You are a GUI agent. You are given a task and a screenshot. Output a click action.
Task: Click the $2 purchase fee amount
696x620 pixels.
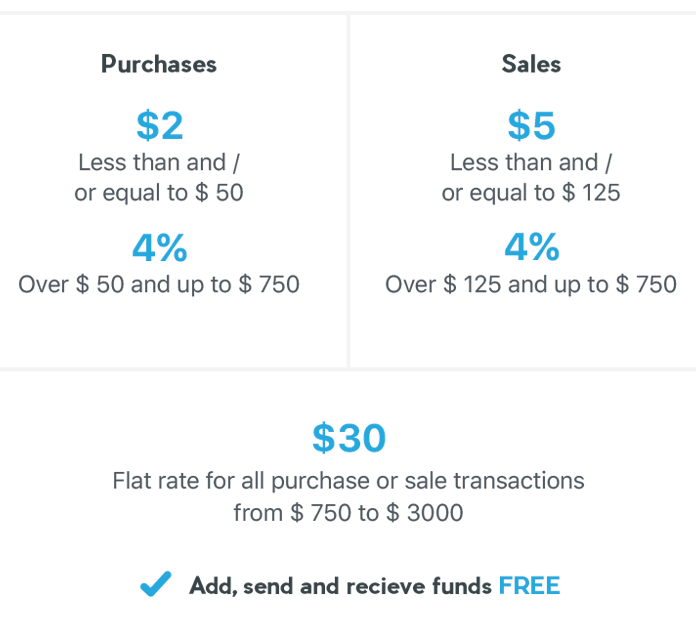pyautogui.click(x=160, y=126)
